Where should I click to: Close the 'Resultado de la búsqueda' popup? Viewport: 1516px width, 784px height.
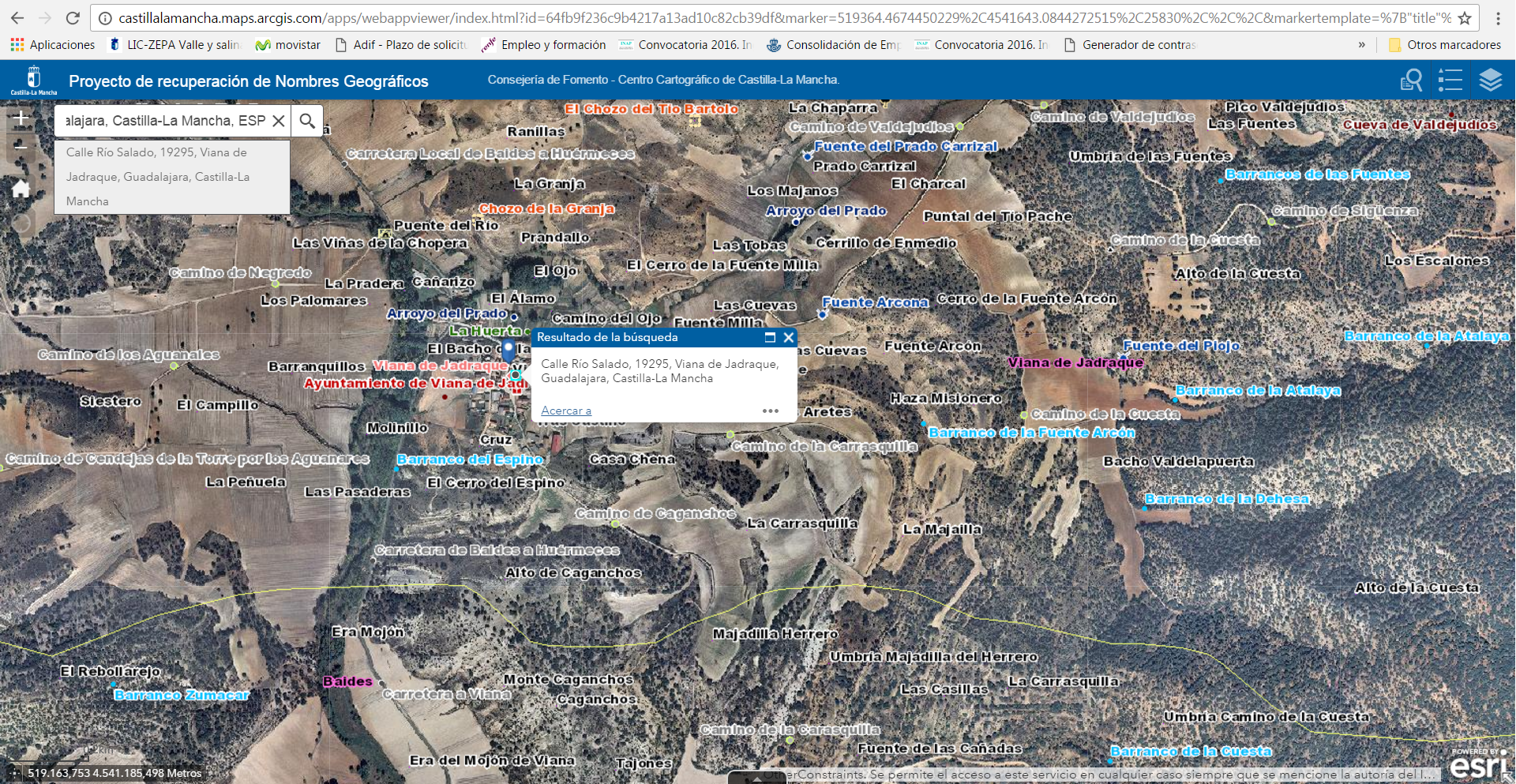(788, 338)
